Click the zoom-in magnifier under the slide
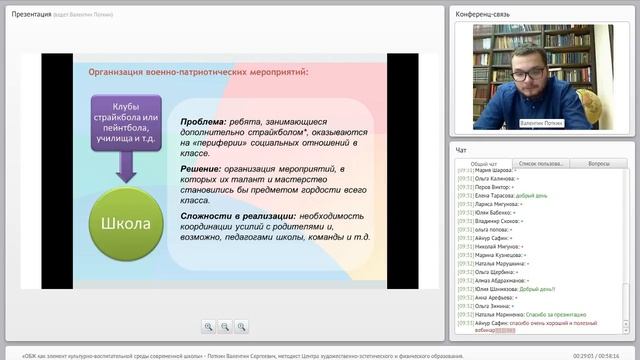640x360 pixels. point(208,327)
